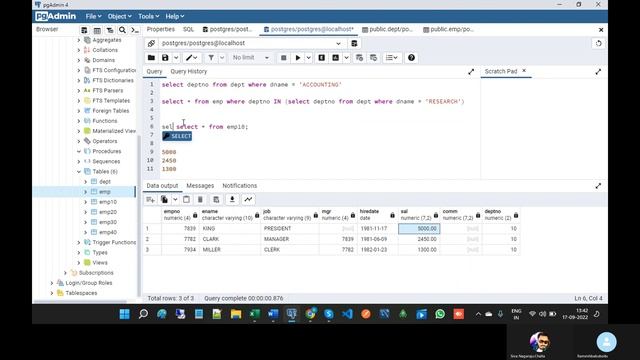Image resolution: width=640 pixels, height=360 pixels.
Task: Click the Explain query icon
Action: pos(322,58)
